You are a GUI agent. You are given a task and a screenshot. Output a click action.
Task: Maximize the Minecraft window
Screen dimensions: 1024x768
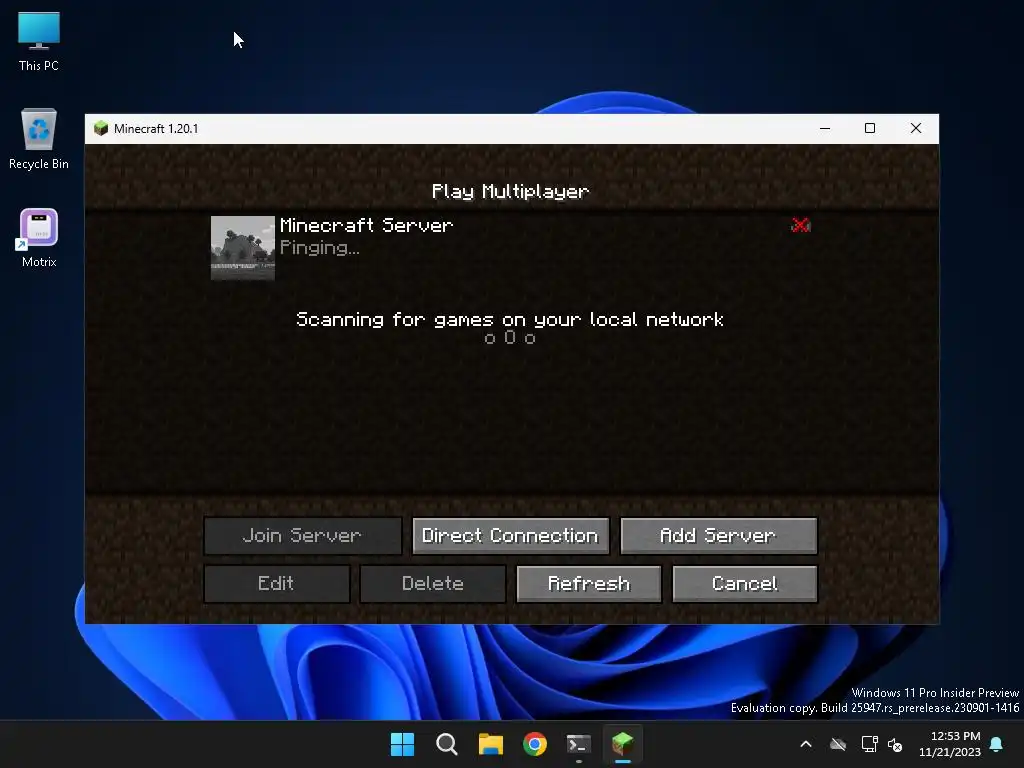pyautogui.click(x=870, y=128)
